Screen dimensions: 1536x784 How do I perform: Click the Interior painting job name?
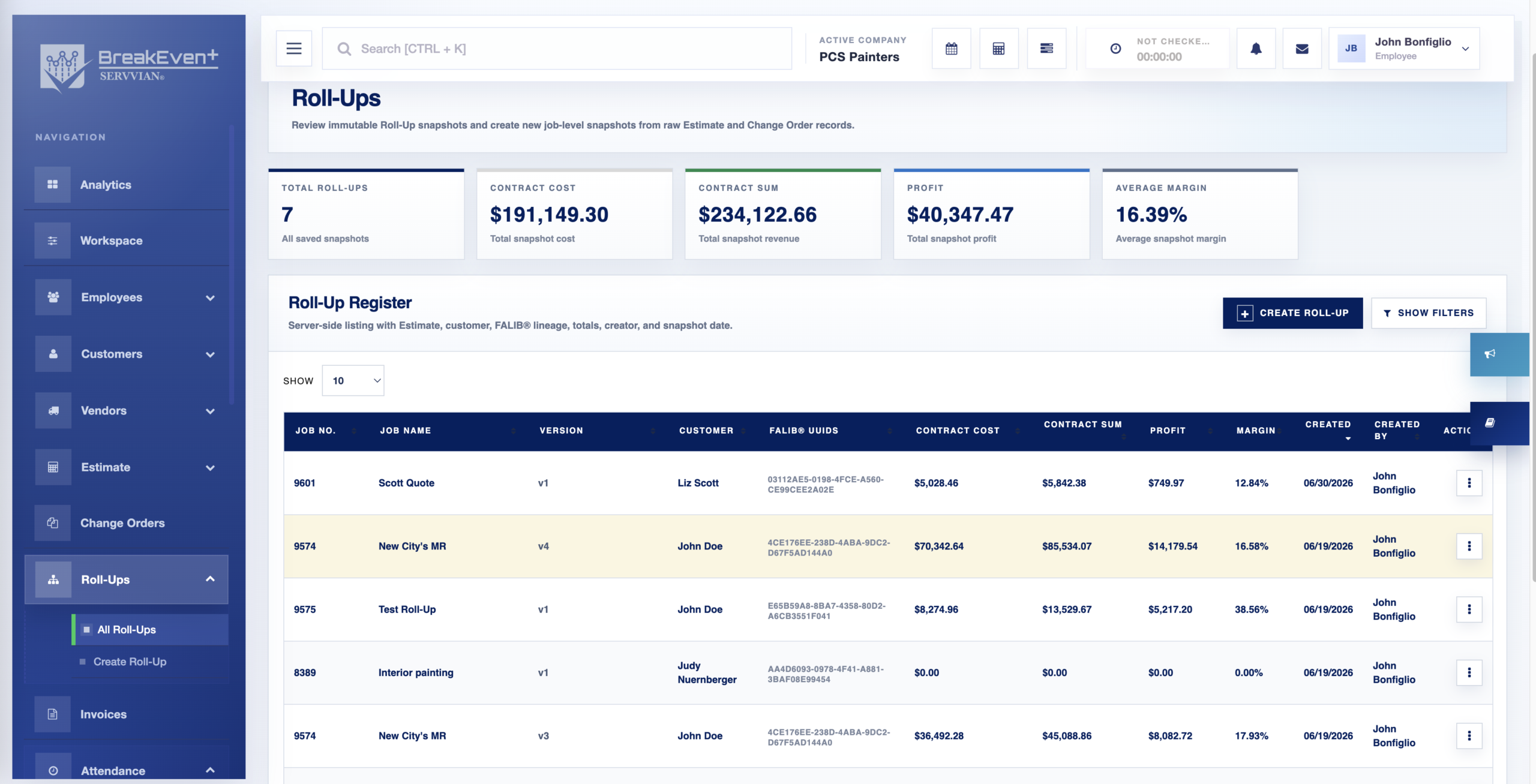(416, 673)
